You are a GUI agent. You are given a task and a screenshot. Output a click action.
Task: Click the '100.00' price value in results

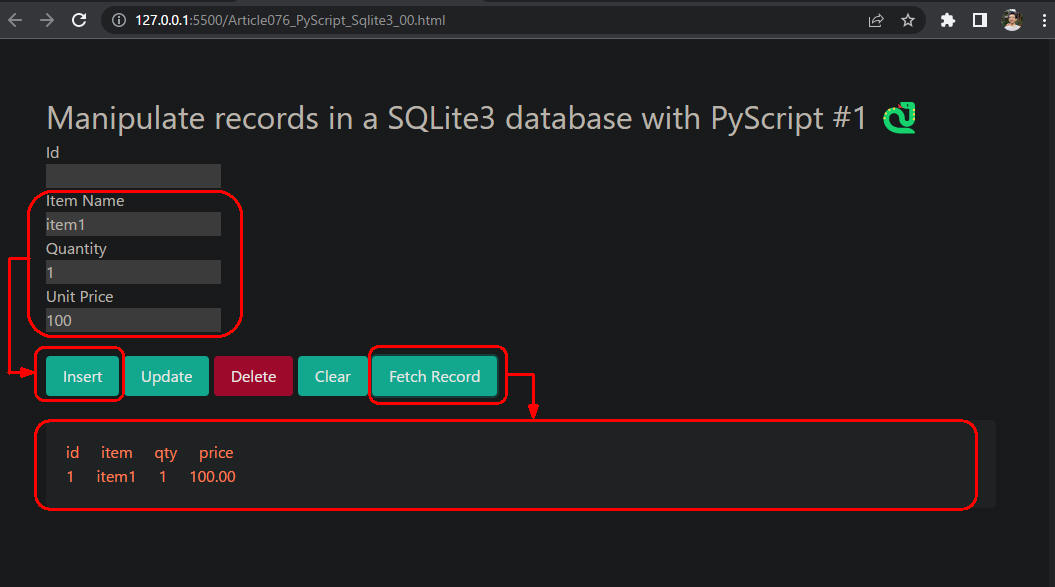coord(213,477)
